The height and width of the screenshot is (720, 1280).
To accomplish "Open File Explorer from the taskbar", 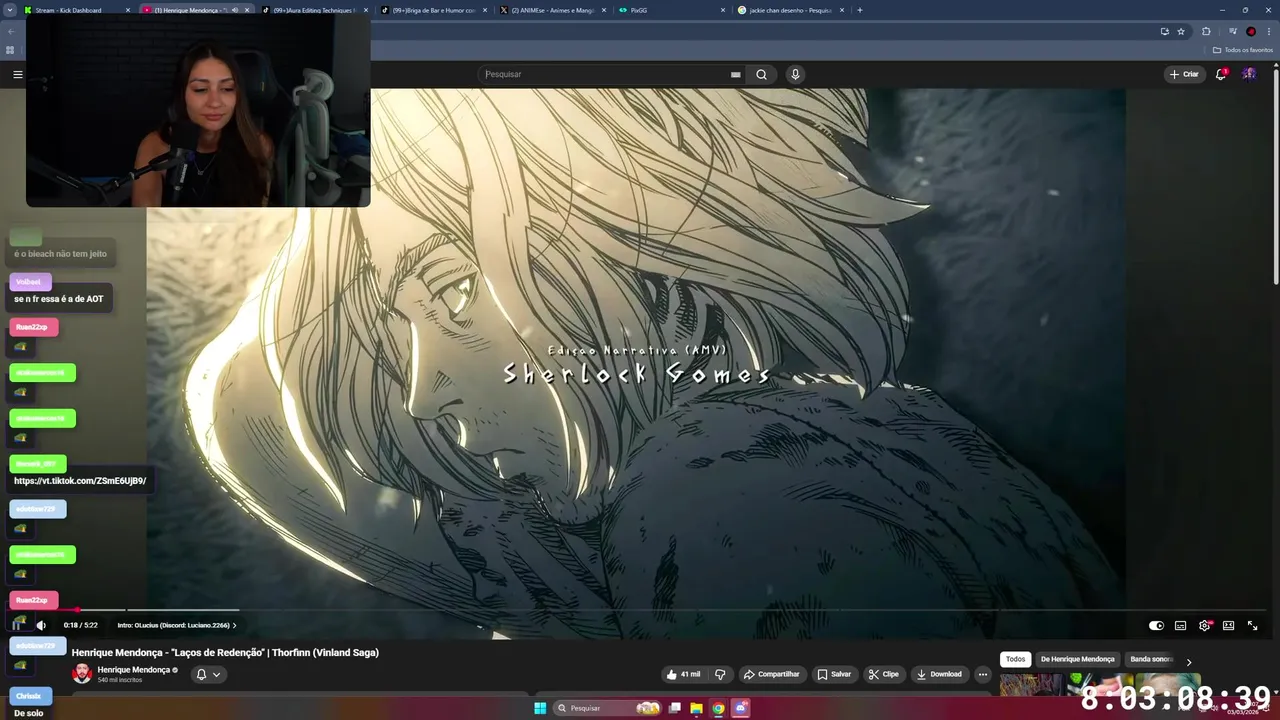I will point(696,708).
